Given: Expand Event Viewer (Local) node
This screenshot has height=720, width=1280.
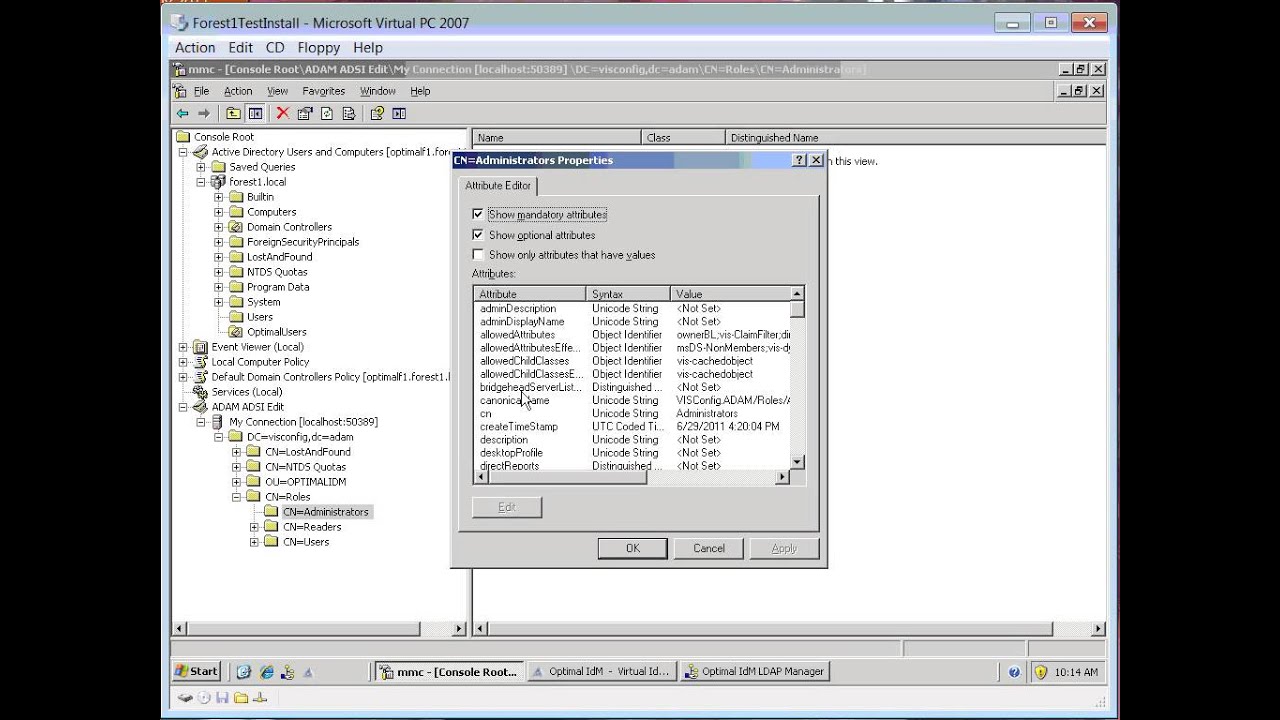Looking at the screenshot, I should coord(183,347).
